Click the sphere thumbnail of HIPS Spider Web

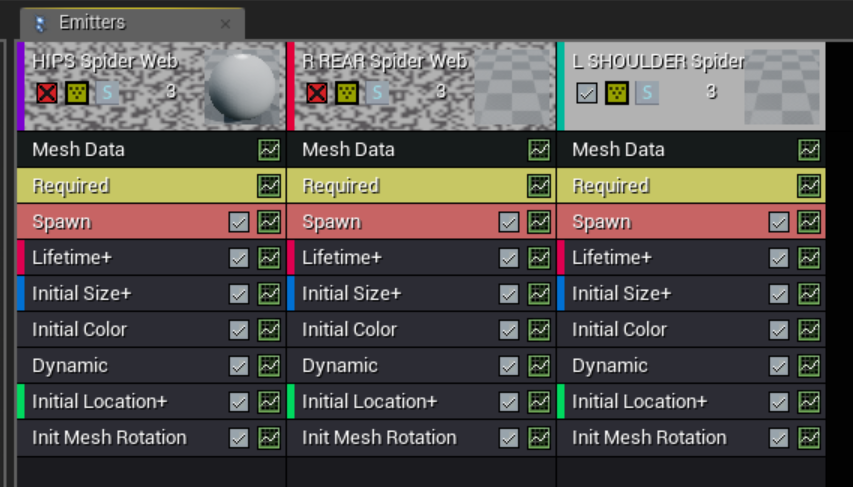240,87
